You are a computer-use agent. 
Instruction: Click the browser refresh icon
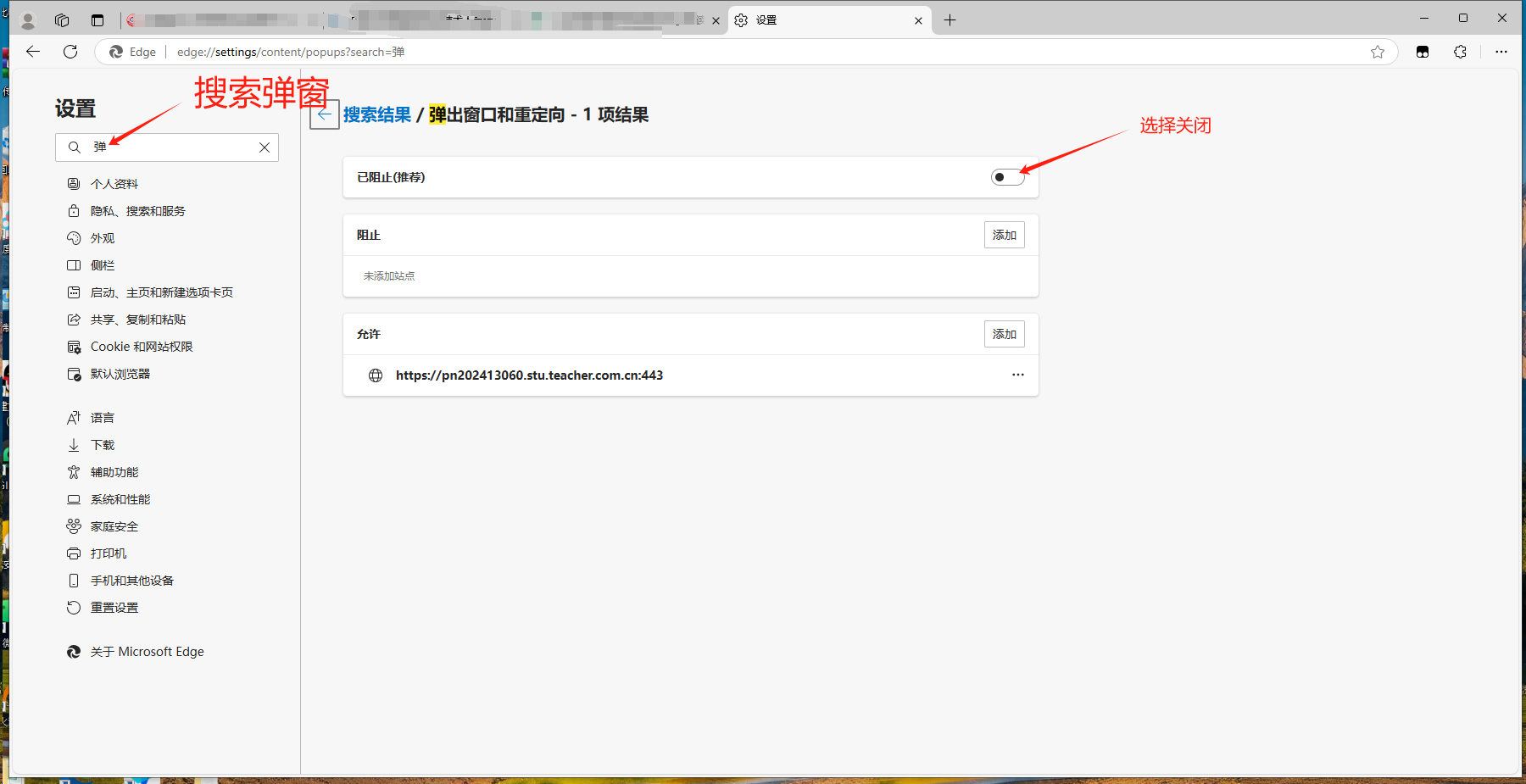pos(70,52)
